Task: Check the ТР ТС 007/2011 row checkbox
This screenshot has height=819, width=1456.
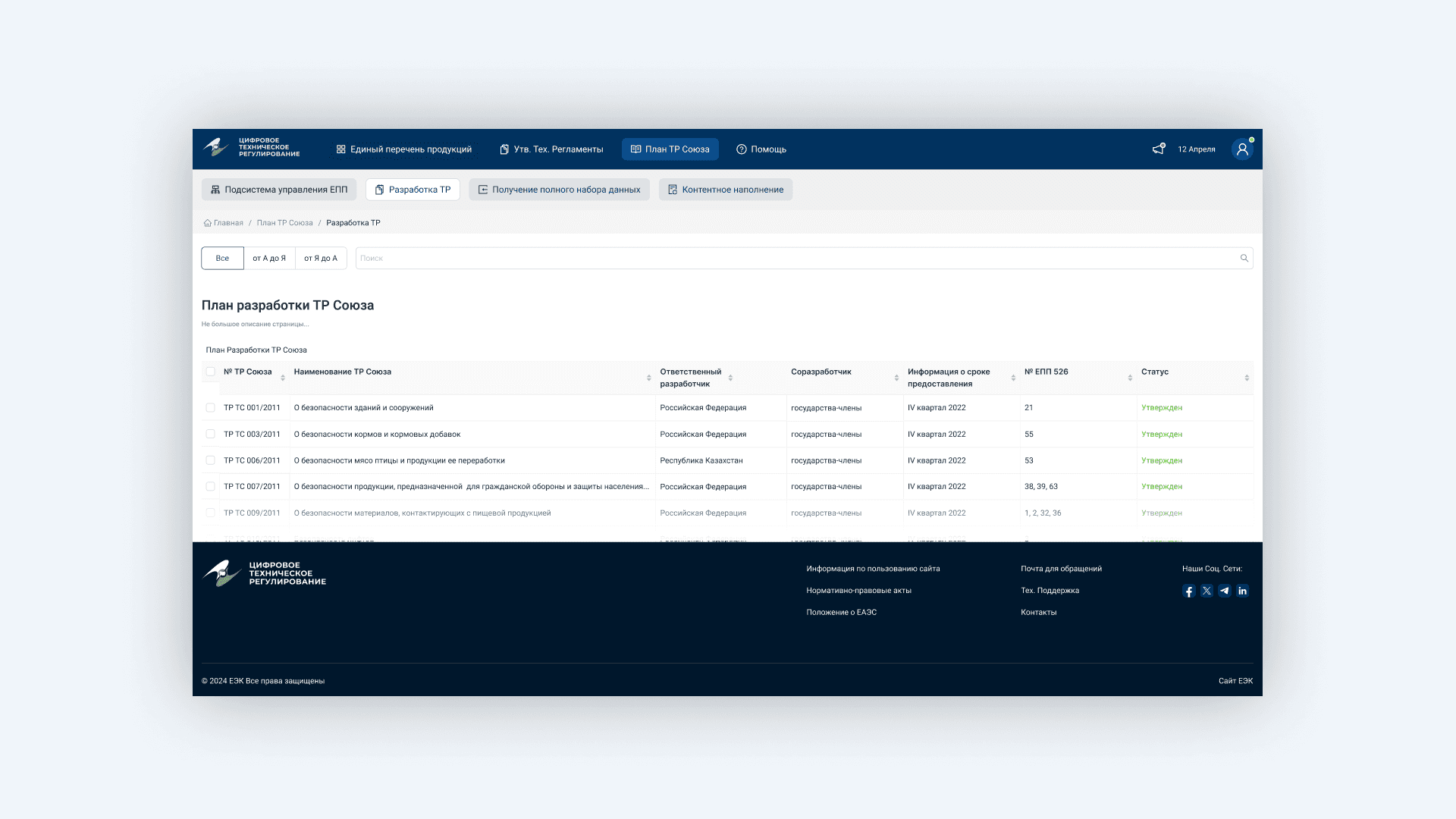Action: pyautogui.click(x=210, y=487)
